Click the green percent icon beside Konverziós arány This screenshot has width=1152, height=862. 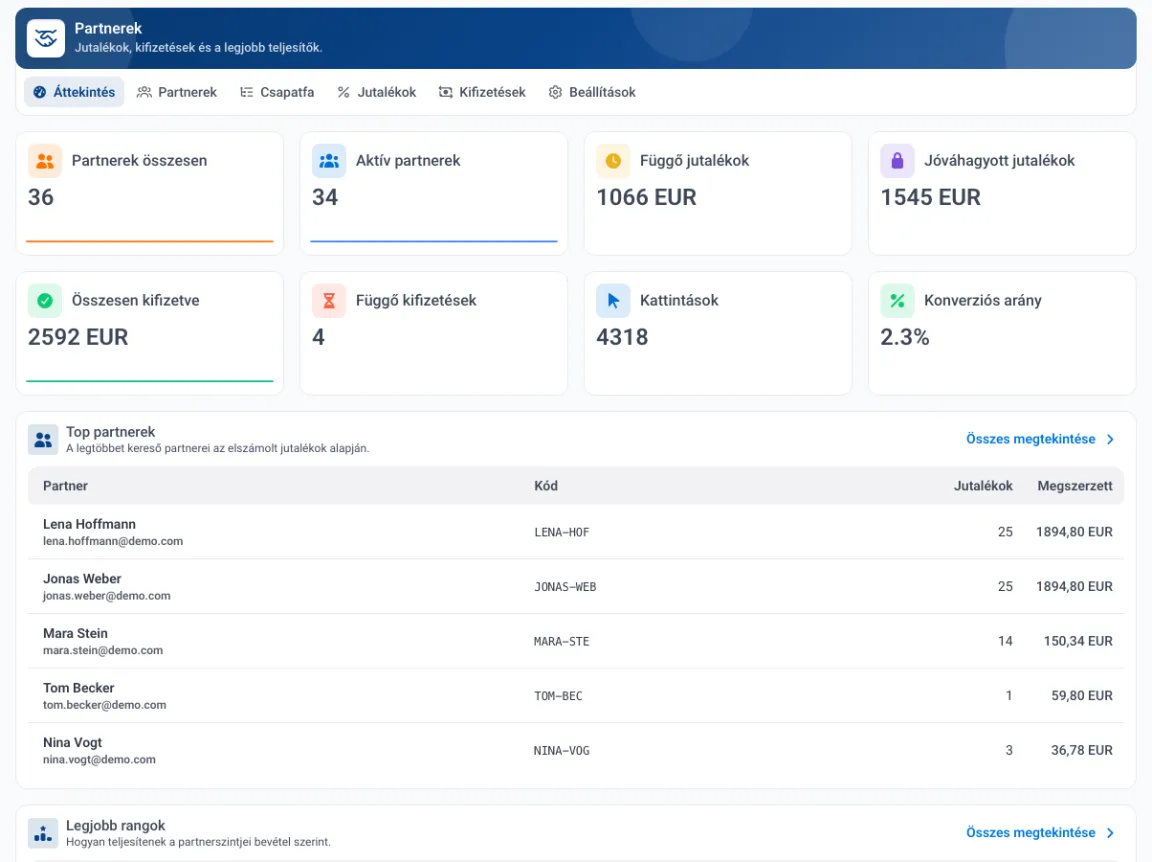pyautogui.click(x=897, y=301)
